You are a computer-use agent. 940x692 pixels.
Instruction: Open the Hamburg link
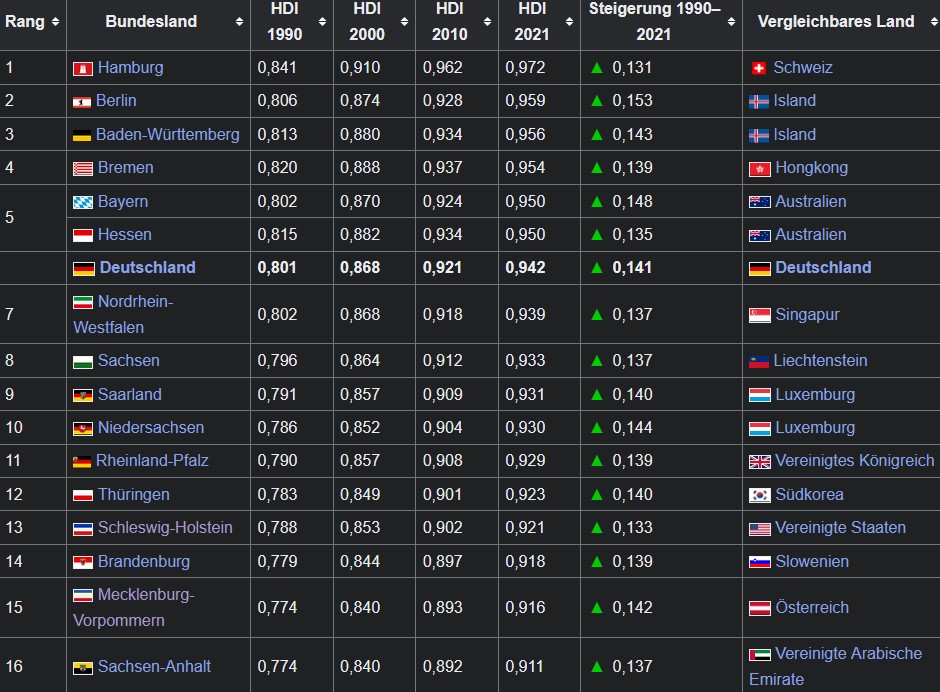(130, 67)
